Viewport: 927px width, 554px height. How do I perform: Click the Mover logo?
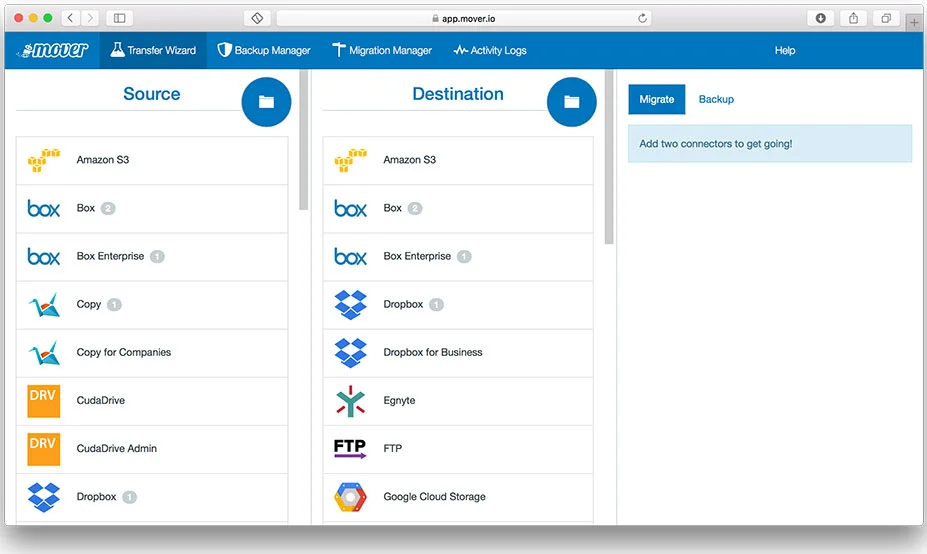53,50
